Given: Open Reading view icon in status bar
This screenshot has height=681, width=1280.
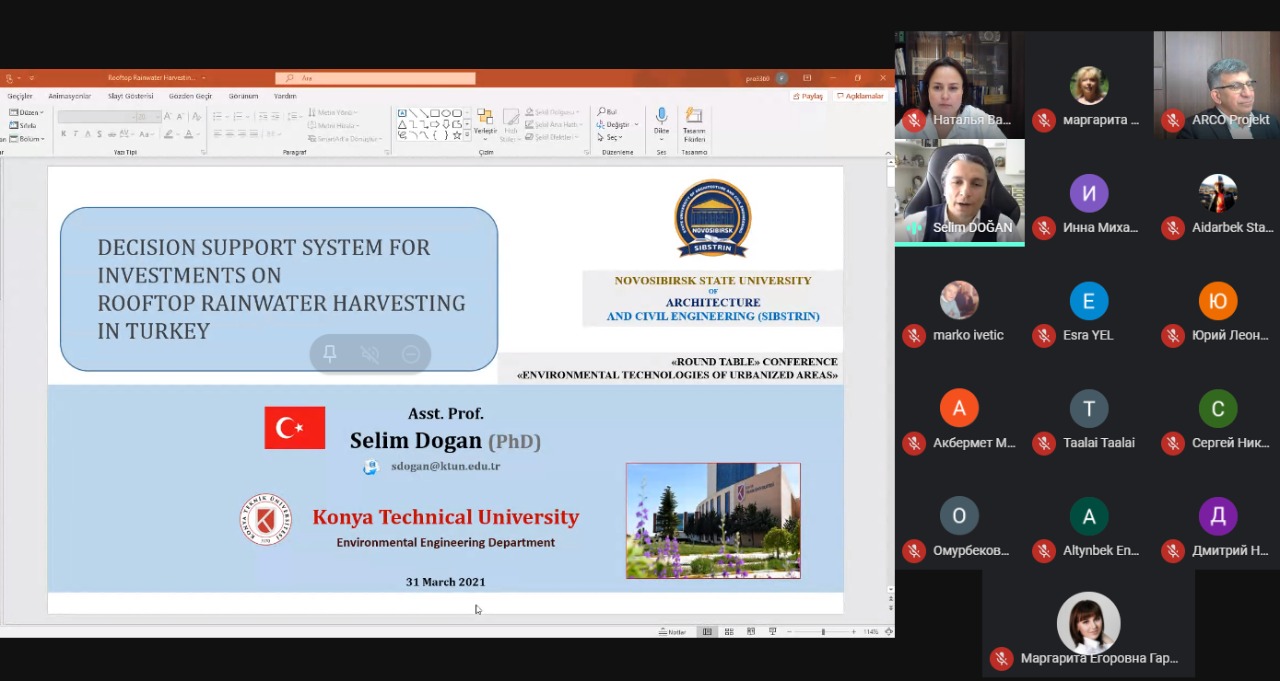Looking at the screenshot, I should tap(750, 632).
